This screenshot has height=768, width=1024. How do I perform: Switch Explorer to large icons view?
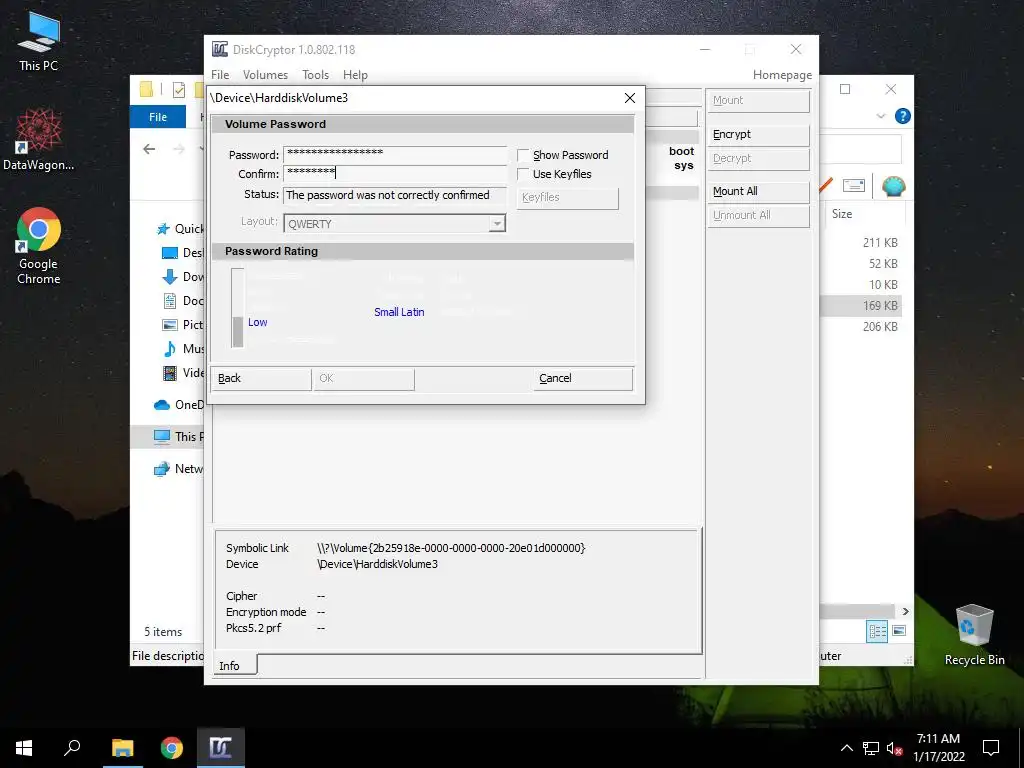click(x=899, y=631)
